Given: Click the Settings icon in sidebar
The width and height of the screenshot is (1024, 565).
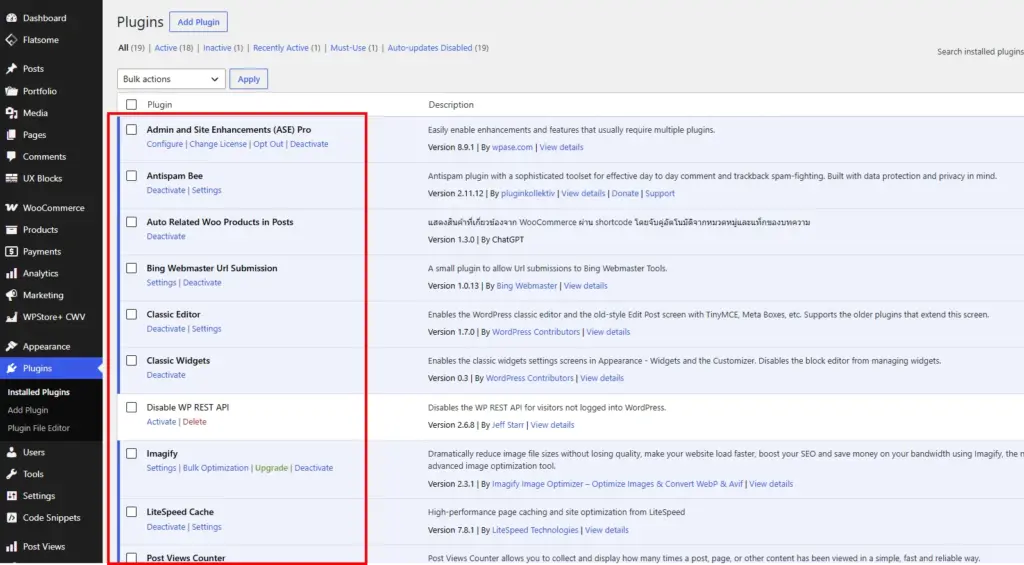Looking at the screenshot, I should [x=12, y=496].
